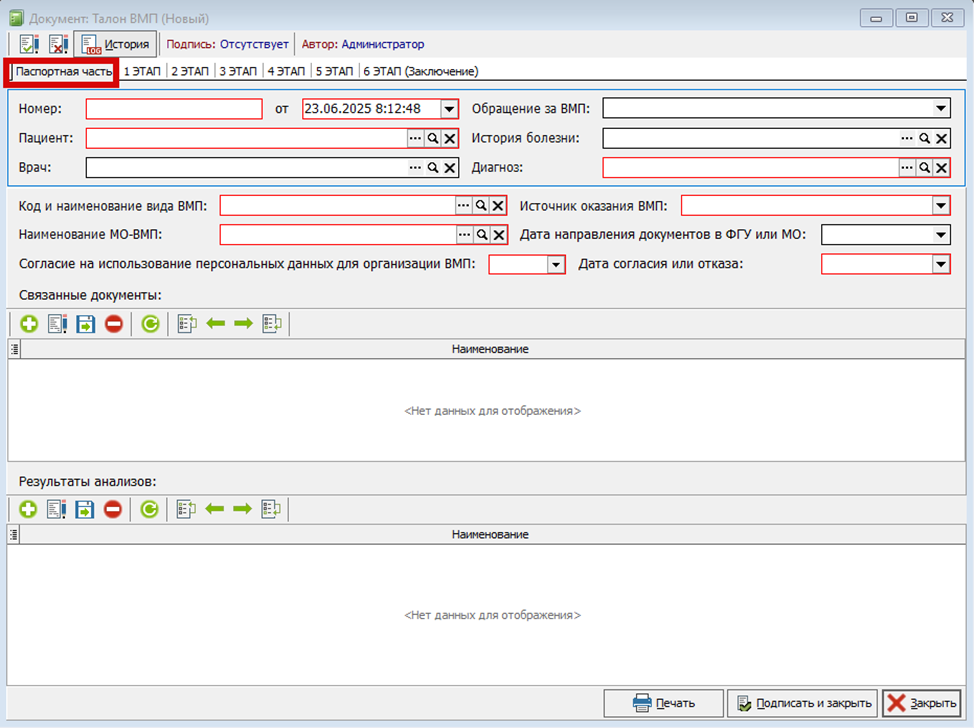
Task: Expand the Дата согласия или отказа dropdown
Action: click(941, 265)
